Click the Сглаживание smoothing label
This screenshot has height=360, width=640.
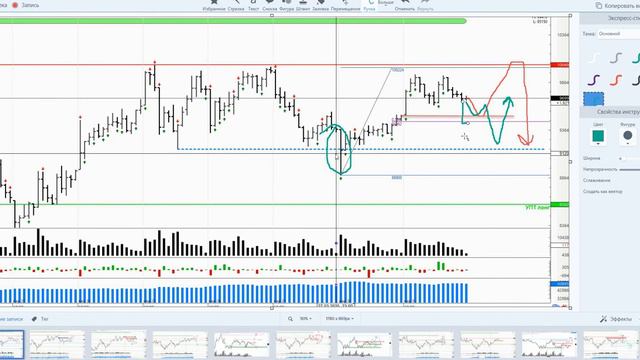click(596, 180)
